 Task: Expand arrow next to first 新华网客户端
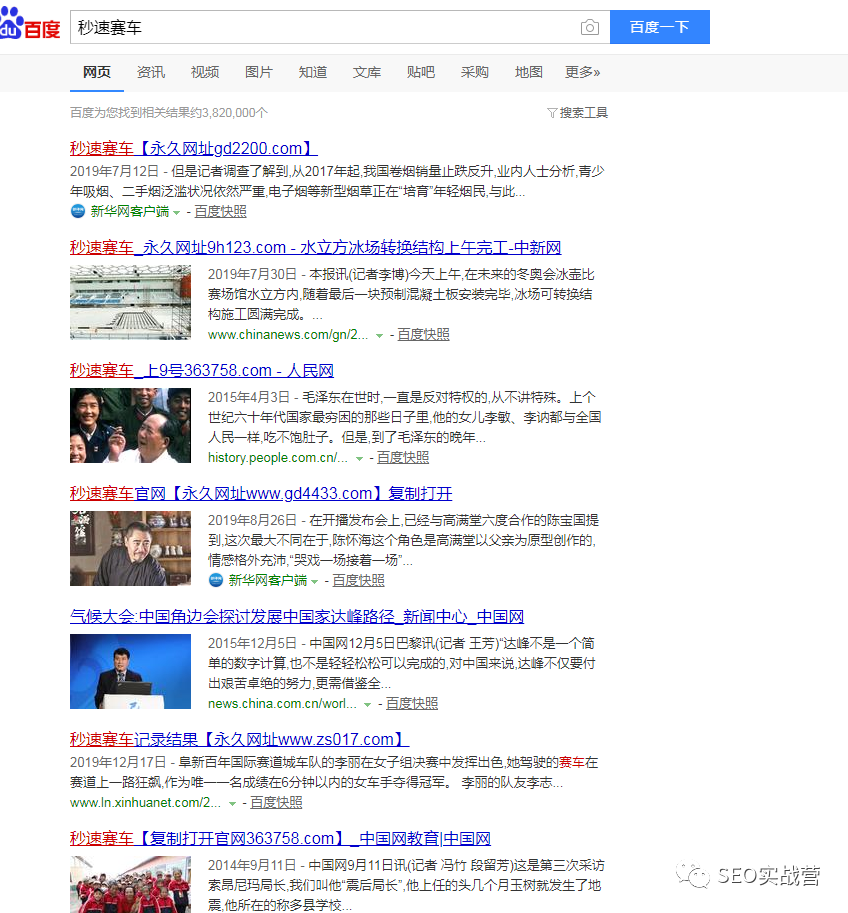pos(176,213)
